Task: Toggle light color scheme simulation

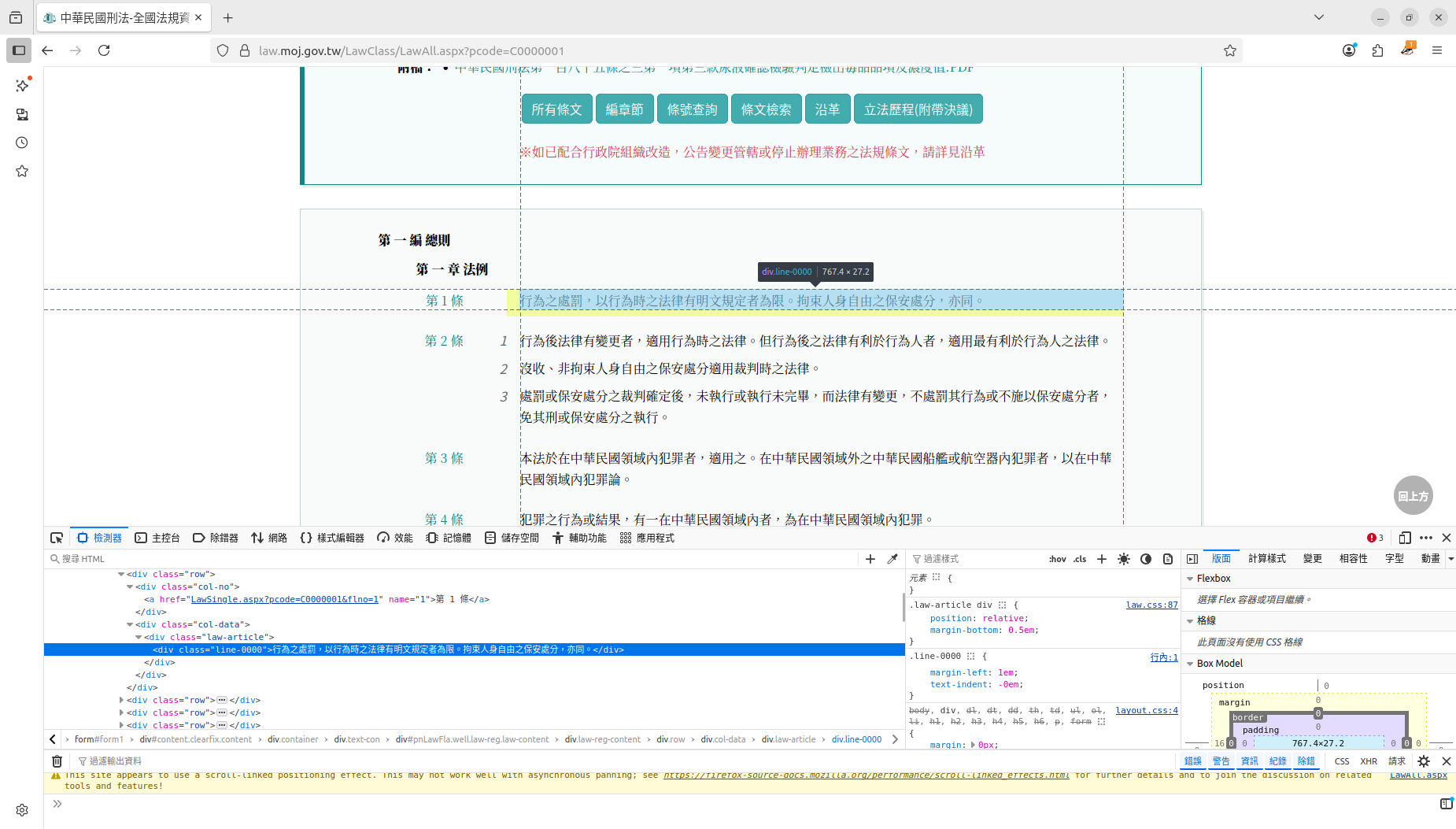Action: click(x=1124, y=559)
